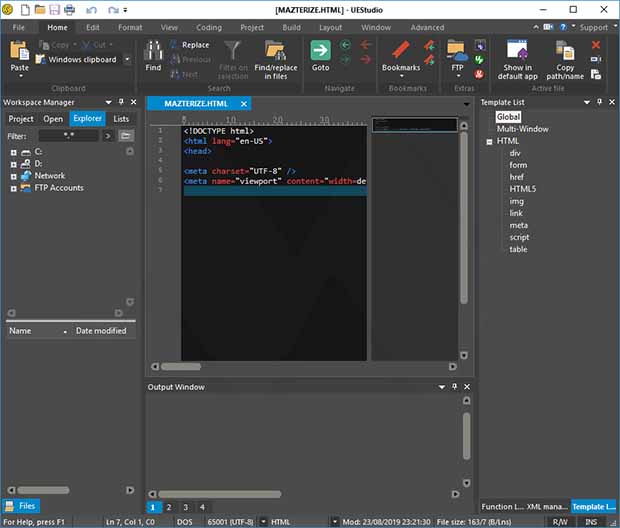Select the script template
The height and width of the screenshot is (528, 620).
(x=519, y=237)
